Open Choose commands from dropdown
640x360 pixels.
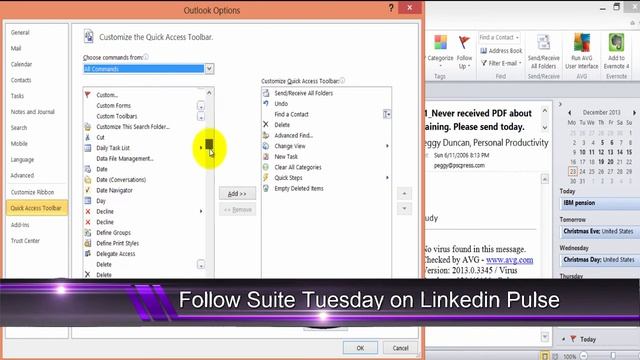click(x=209, y=69)
